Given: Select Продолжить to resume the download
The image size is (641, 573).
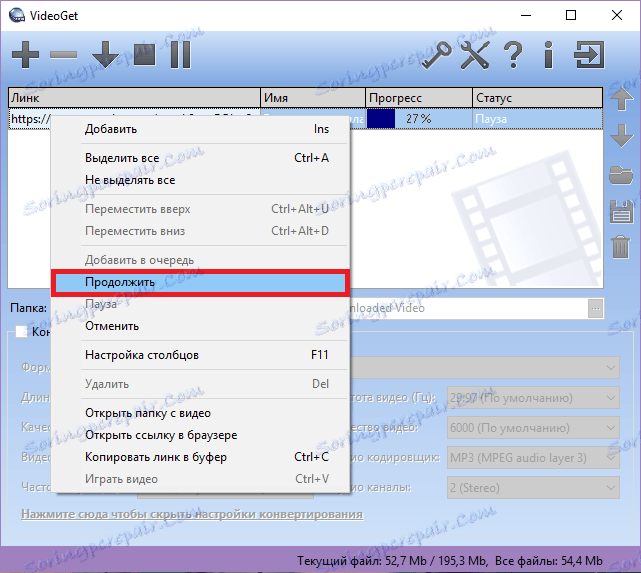Looking at the screenshot, I should [201, 282].
